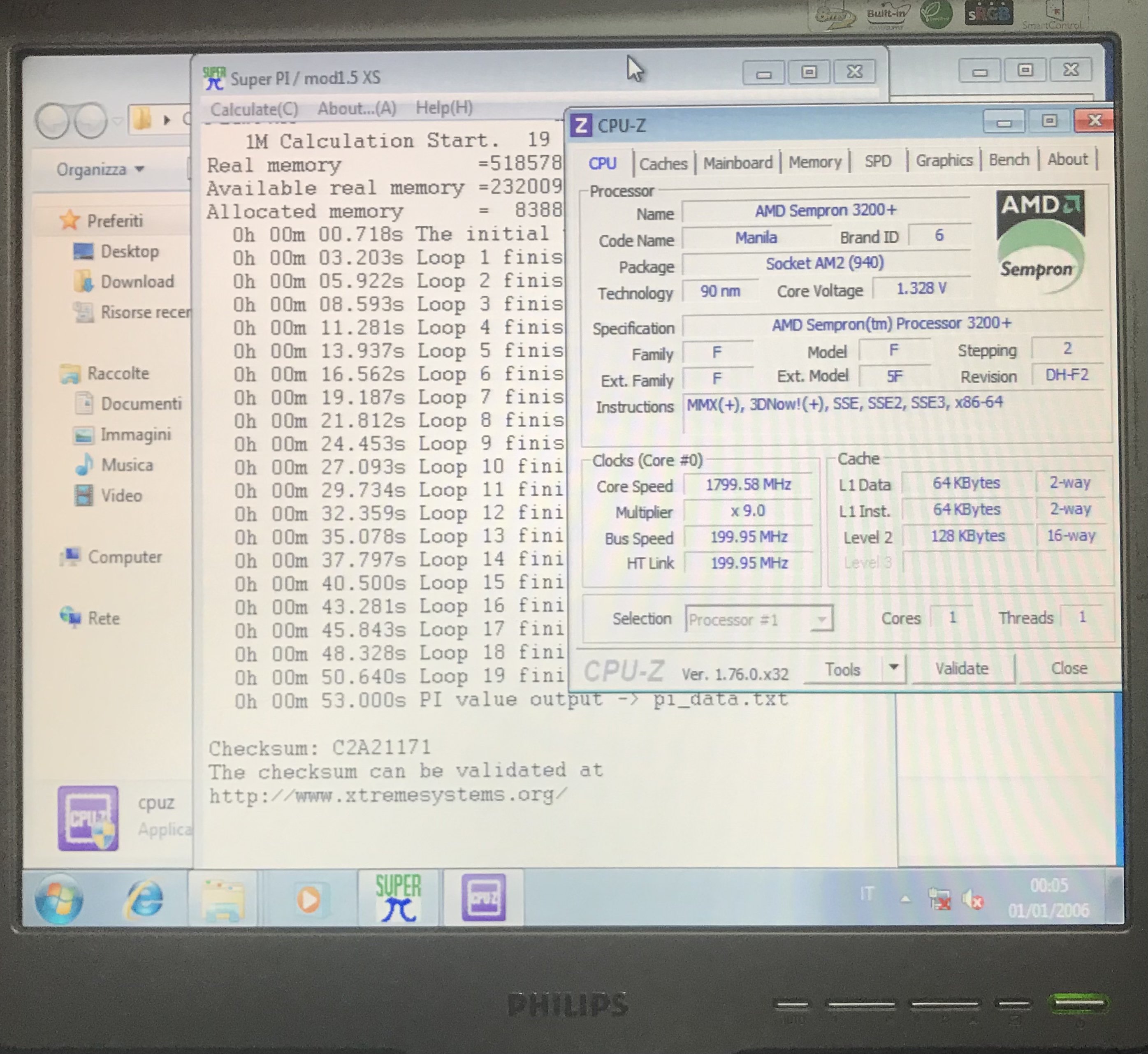This screenshot has height=1054, width=1148.
Task: Switch to the Memory tab
Action: (x=814, y=162)
